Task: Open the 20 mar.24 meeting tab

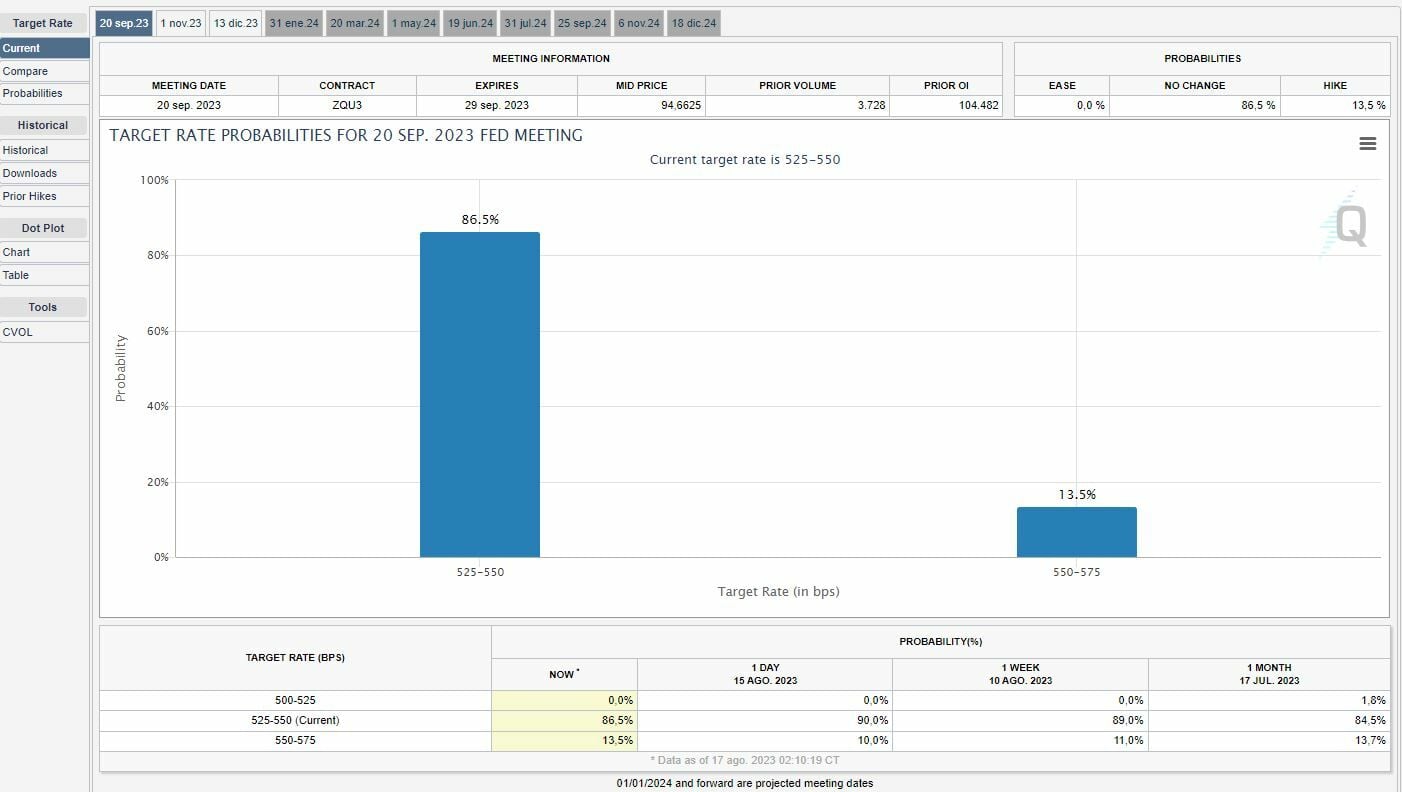Action: (355, 23)
